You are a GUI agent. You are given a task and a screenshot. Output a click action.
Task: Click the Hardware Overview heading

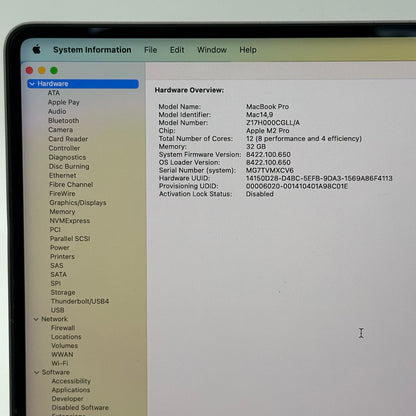pos(189,90)
